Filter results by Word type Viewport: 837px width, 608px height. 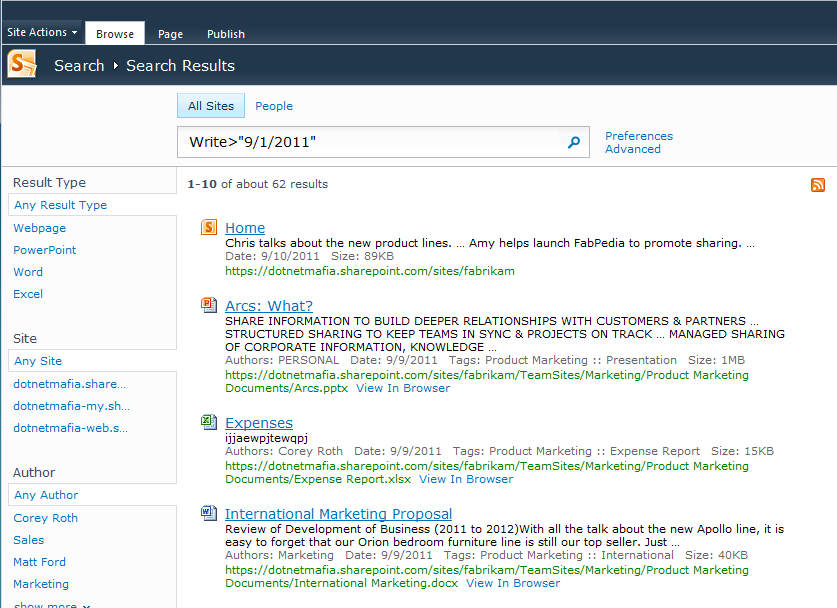28,272
